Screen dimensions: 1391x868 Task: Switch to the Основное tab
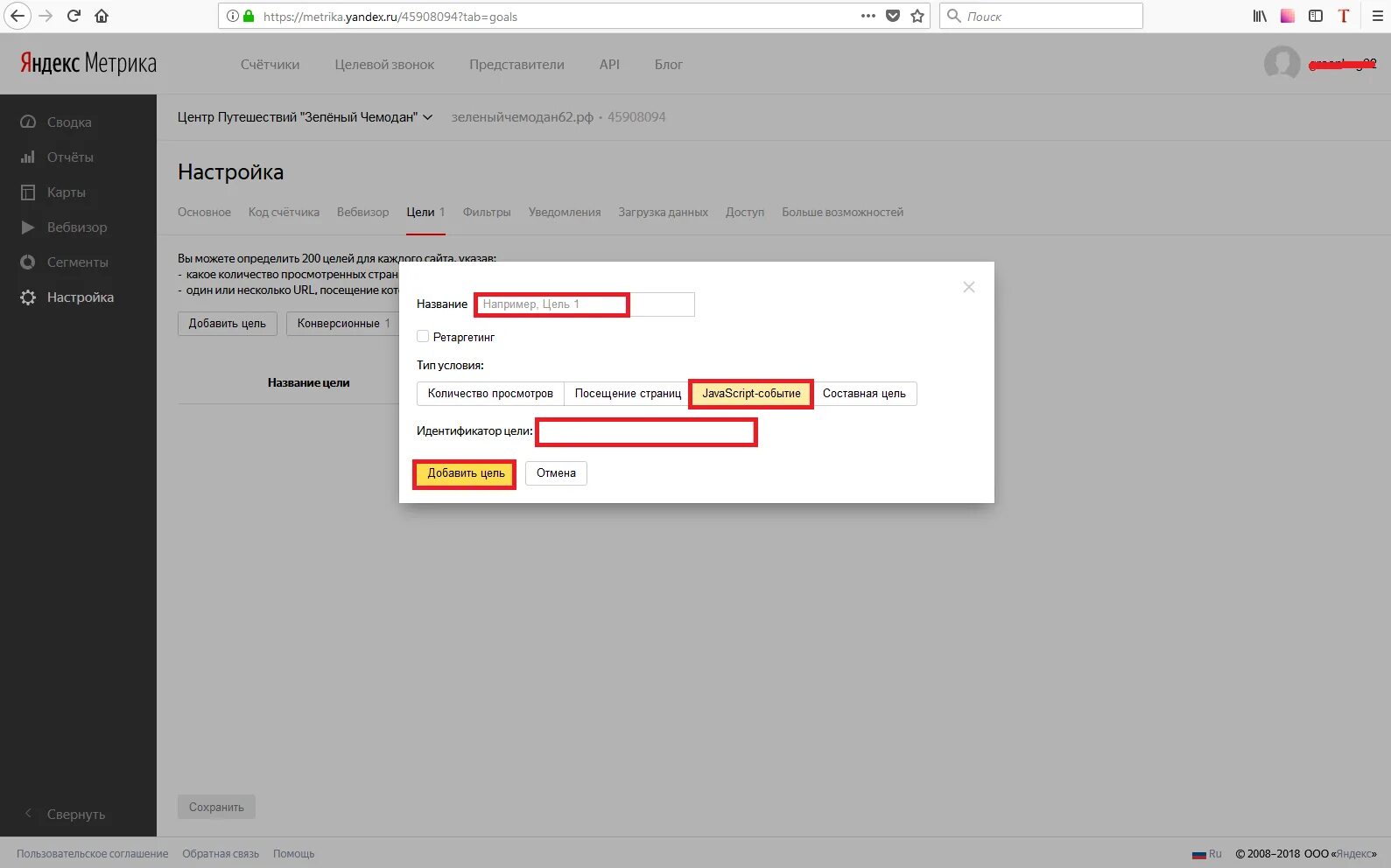point(204,212)
